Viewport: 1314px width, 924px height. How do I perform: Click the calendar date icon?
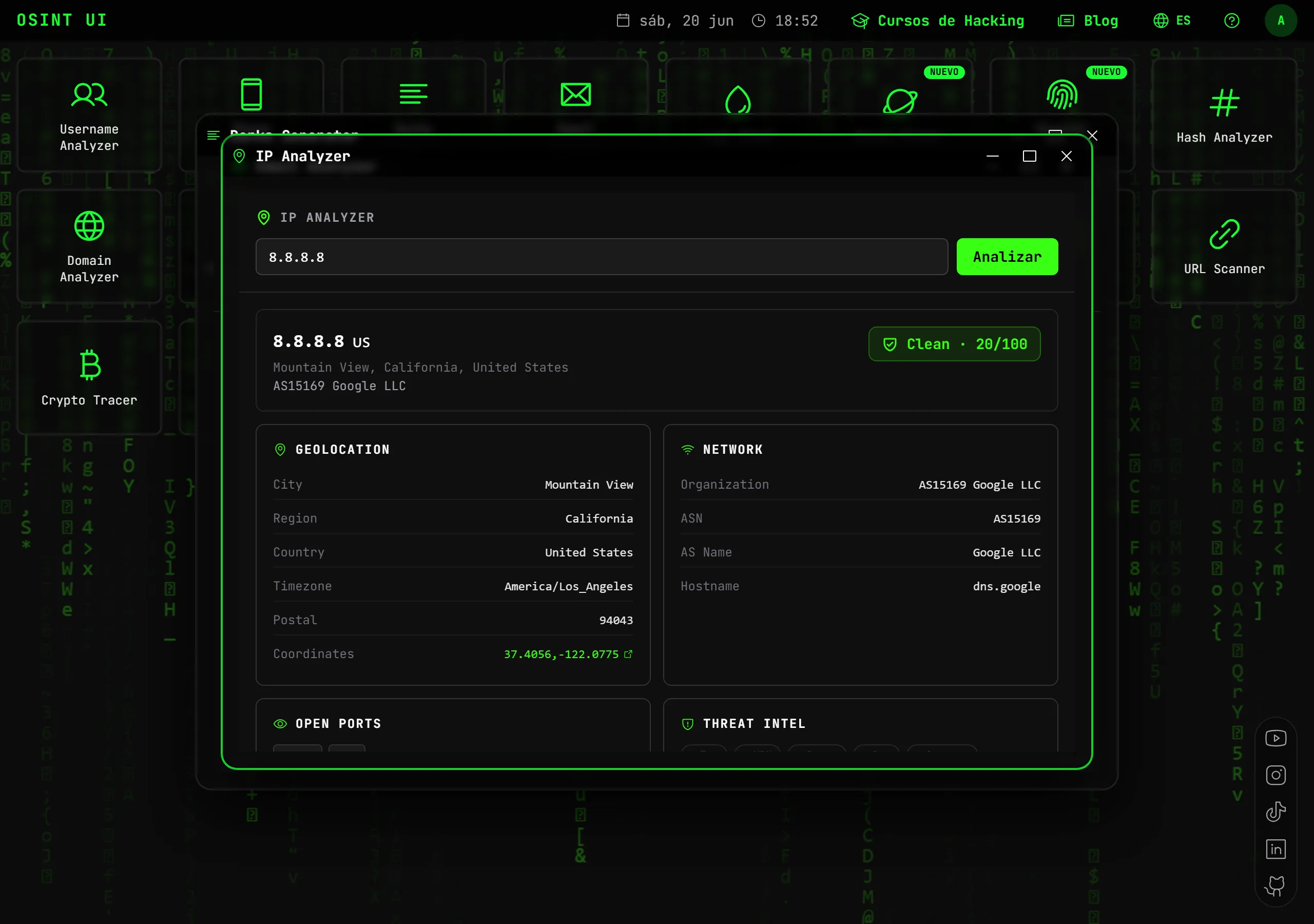tap(623, 21)
